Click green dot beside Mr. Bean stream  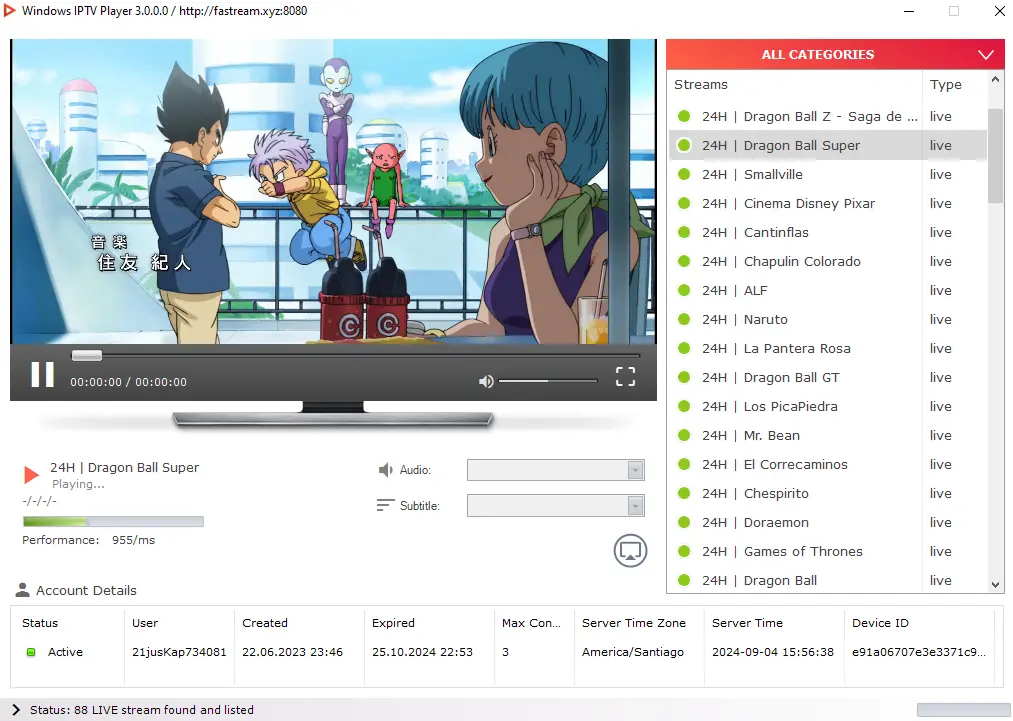684,435
